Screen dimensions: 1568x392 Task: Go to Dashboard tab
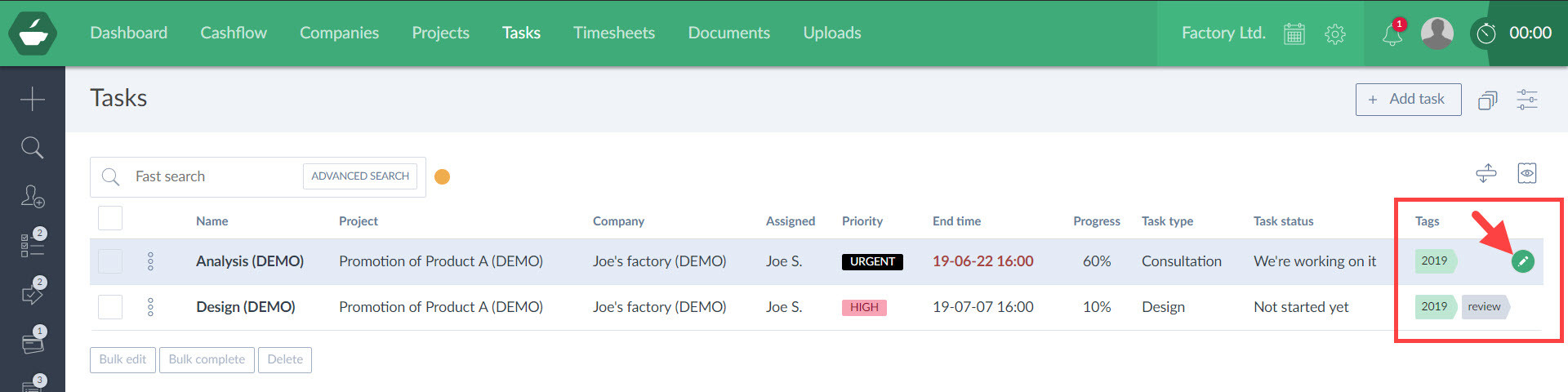pyautogui.click(x=128, y=33)
